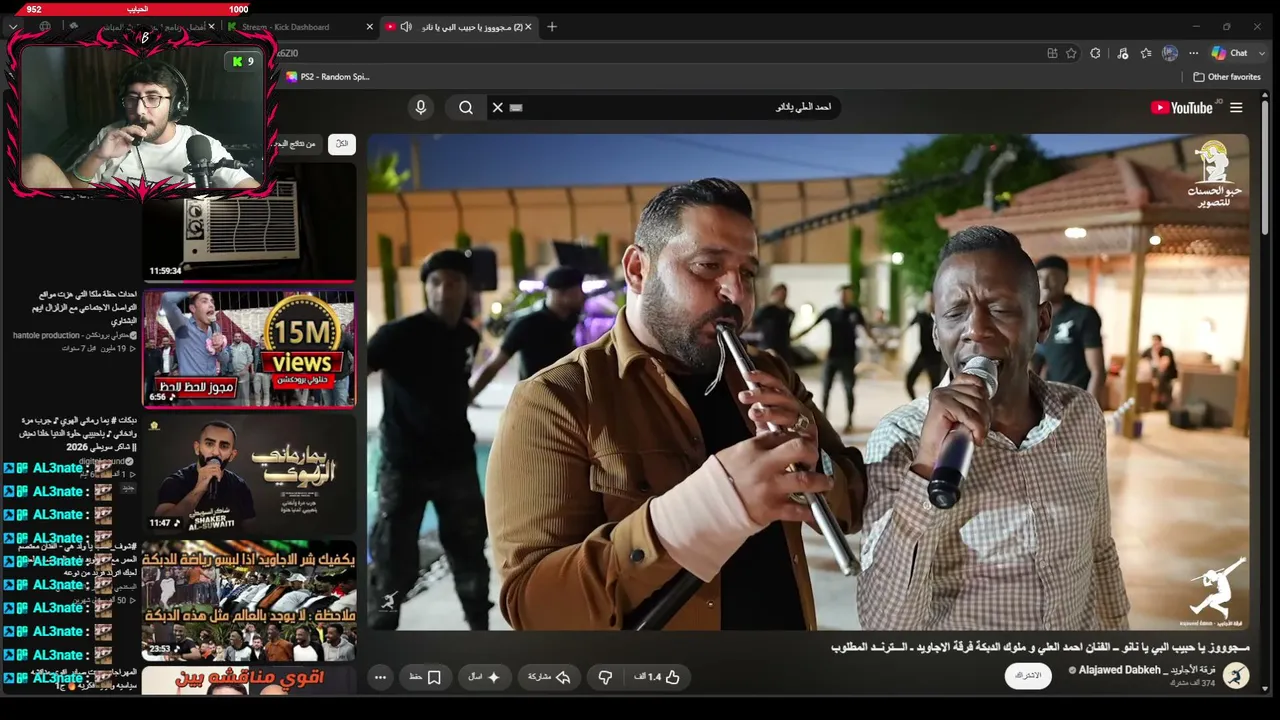Open the browser profile avatar

click(1170, 53)
